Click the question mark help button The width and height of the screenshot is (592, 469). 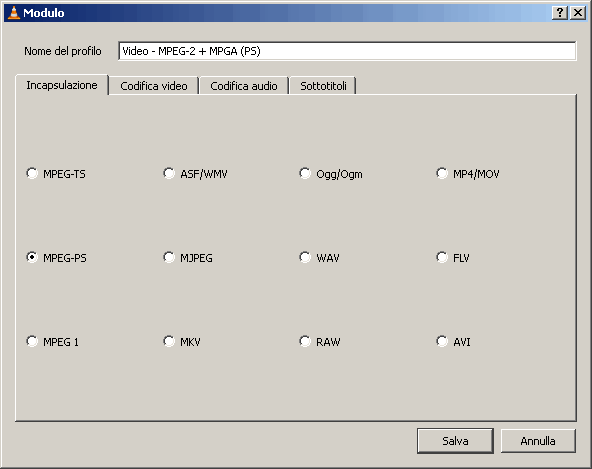(x=560, y=13)
